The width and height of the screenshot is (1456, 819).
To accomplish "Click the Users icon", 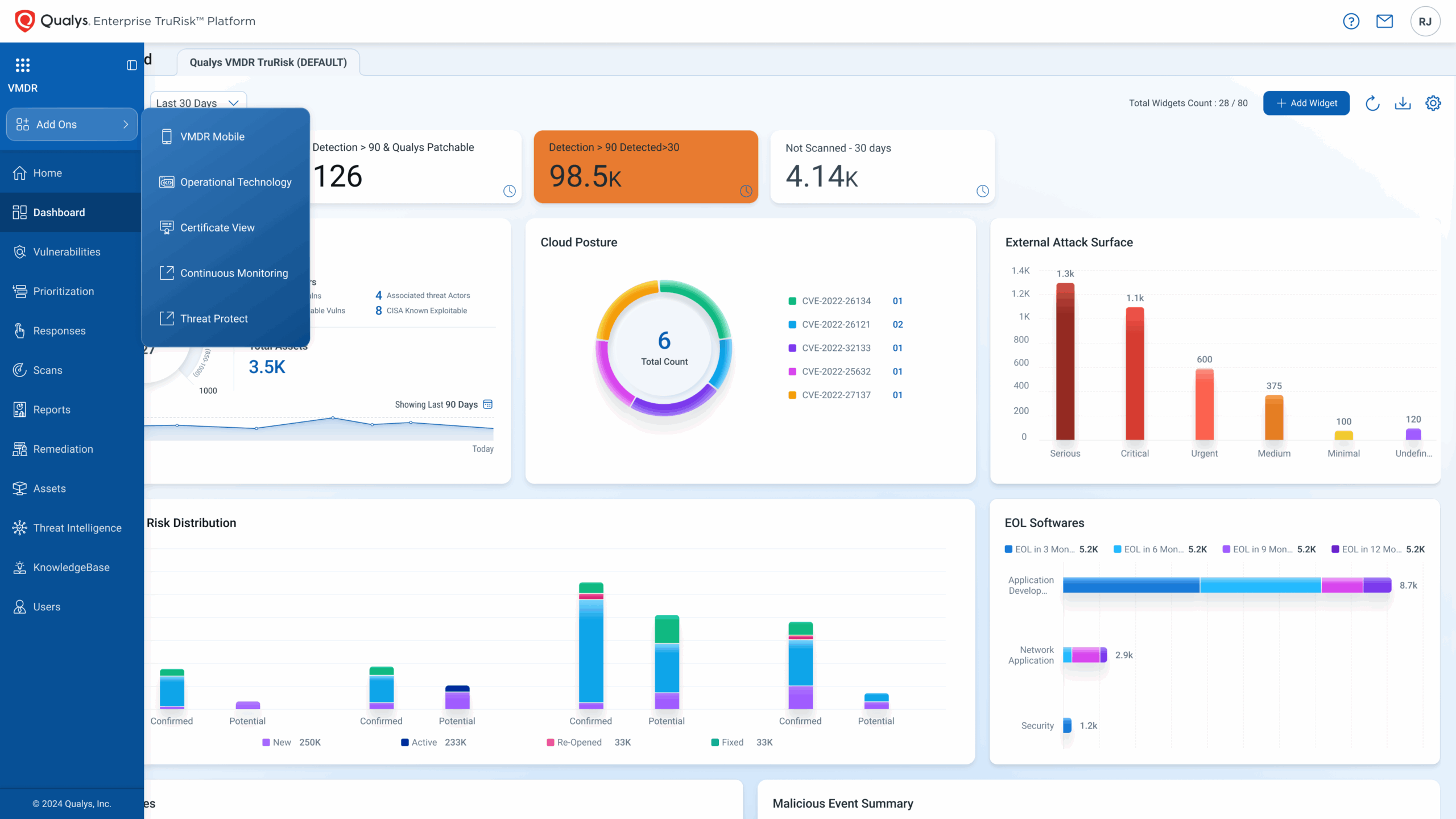I will (x=20, y=607).
